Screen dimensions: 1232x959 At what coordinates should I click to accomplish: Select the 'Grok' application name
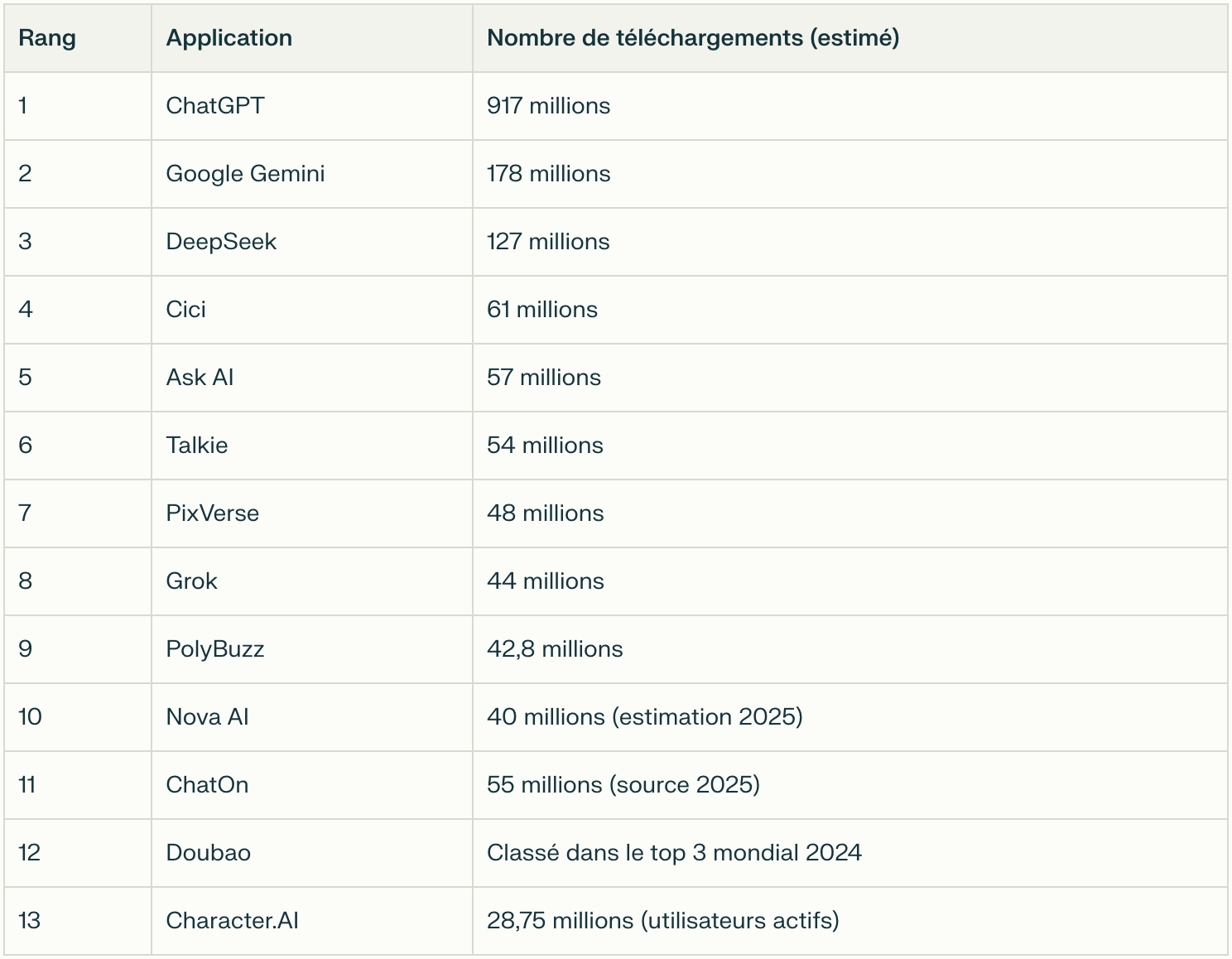click(x=191, y=581)
